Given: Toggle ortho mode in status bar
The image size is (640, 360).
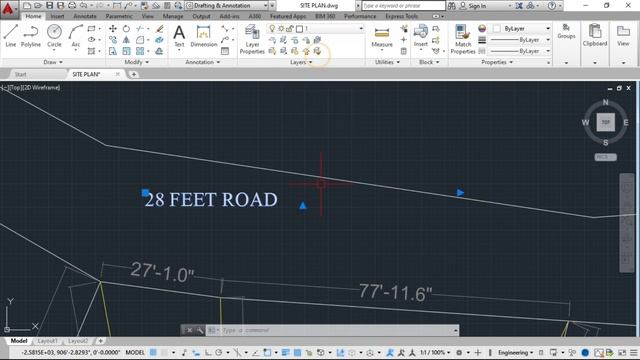Looking at the screenshot, I should tap(208, 353).
